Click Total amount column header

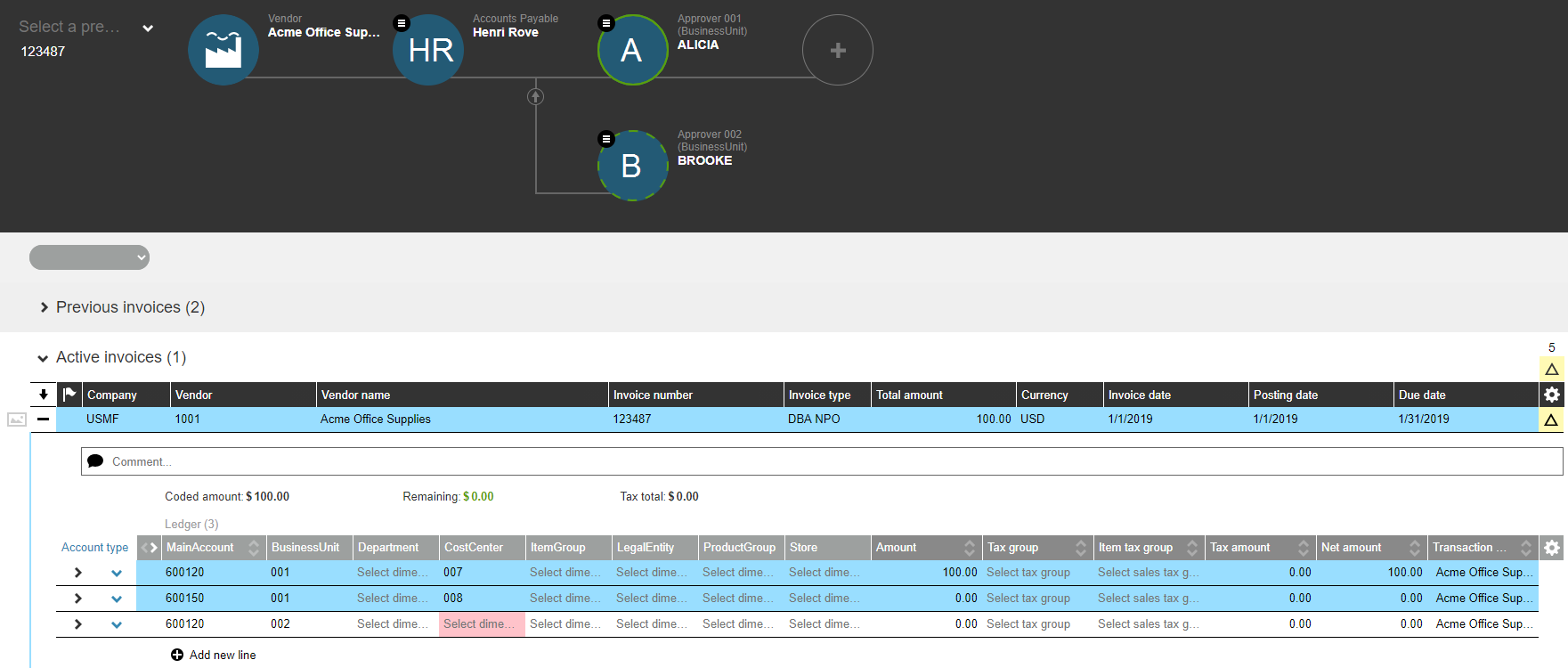(944, 395)
